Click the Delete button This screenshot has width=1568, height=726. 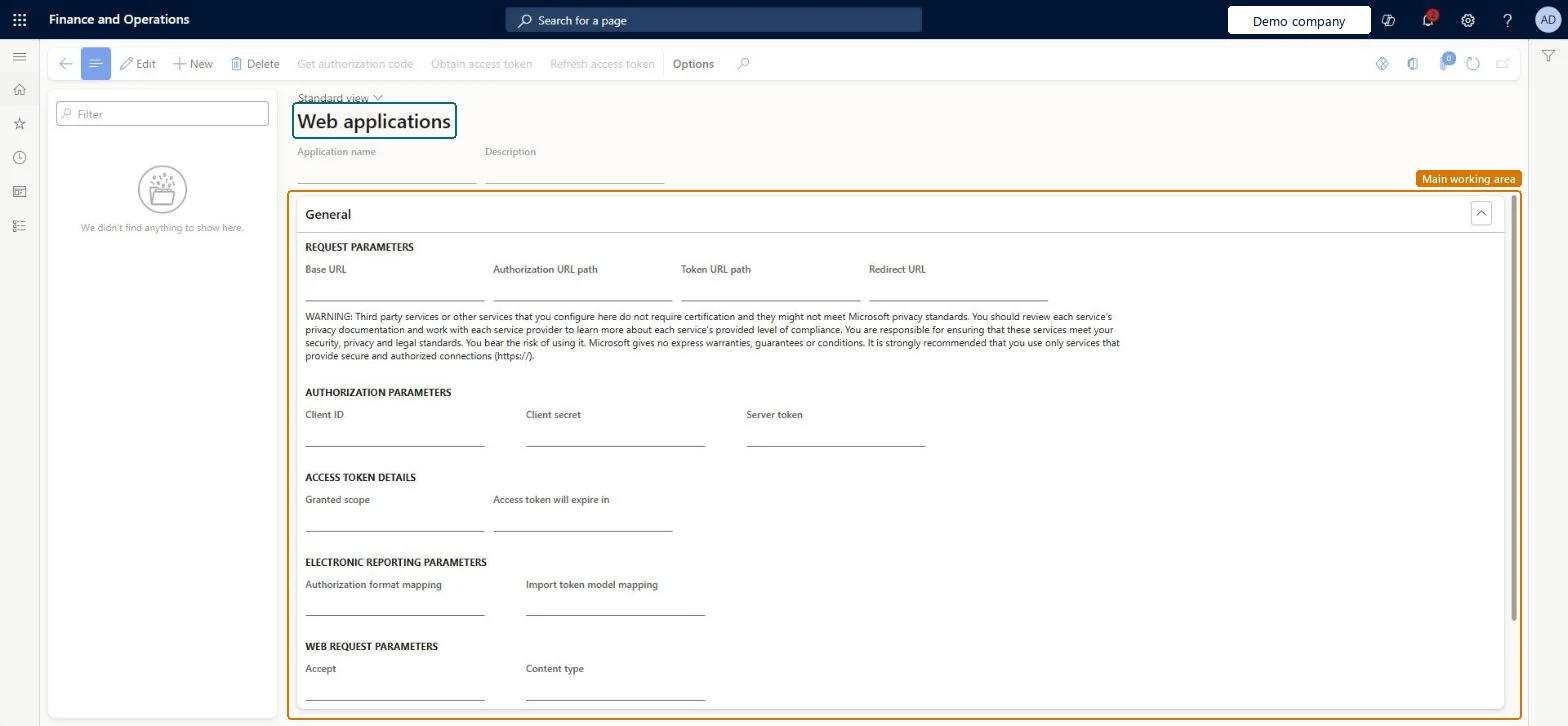point(255,64)
